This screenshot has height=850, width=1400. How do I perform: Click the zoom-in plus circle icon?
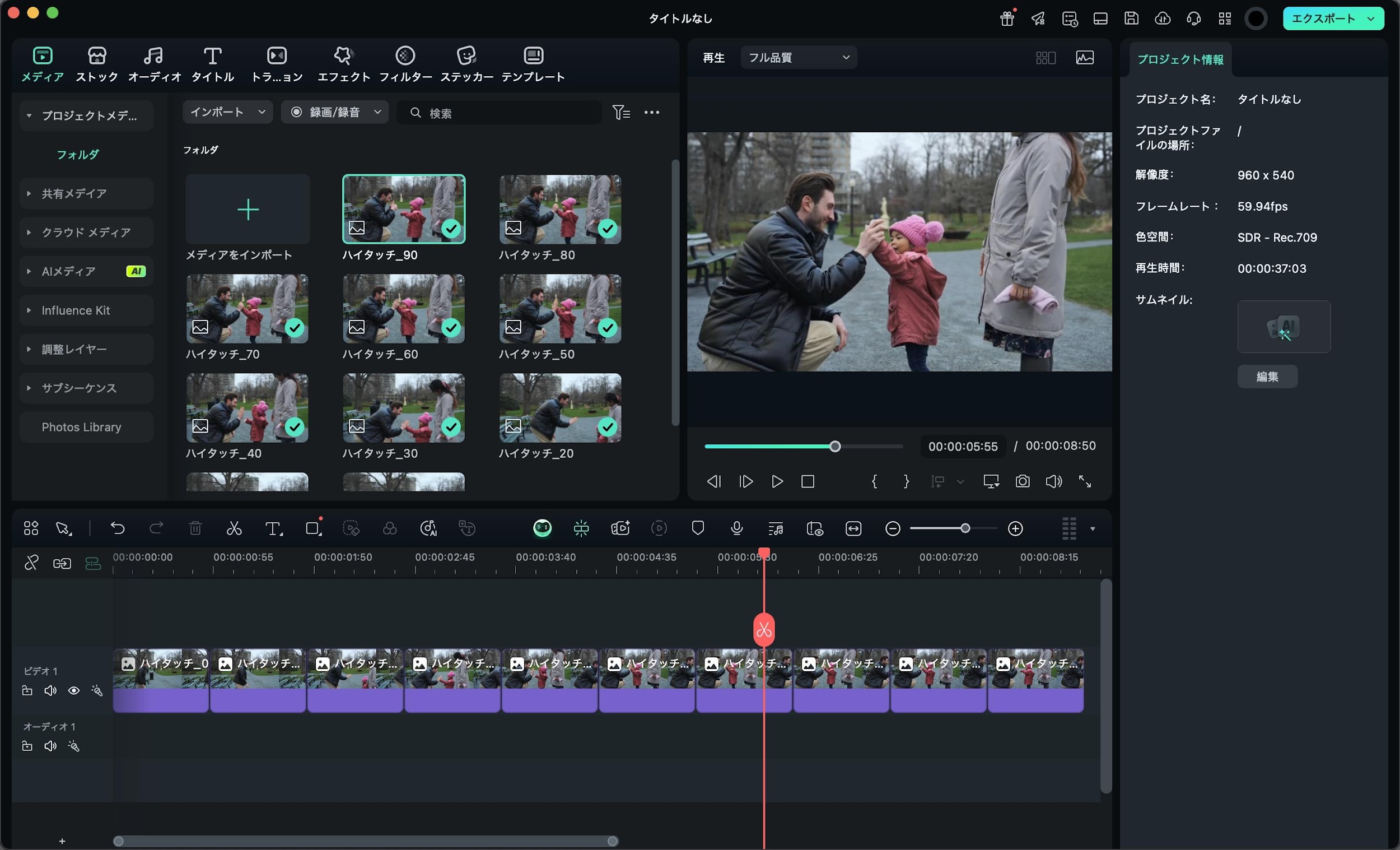(x=1015, y=529)
